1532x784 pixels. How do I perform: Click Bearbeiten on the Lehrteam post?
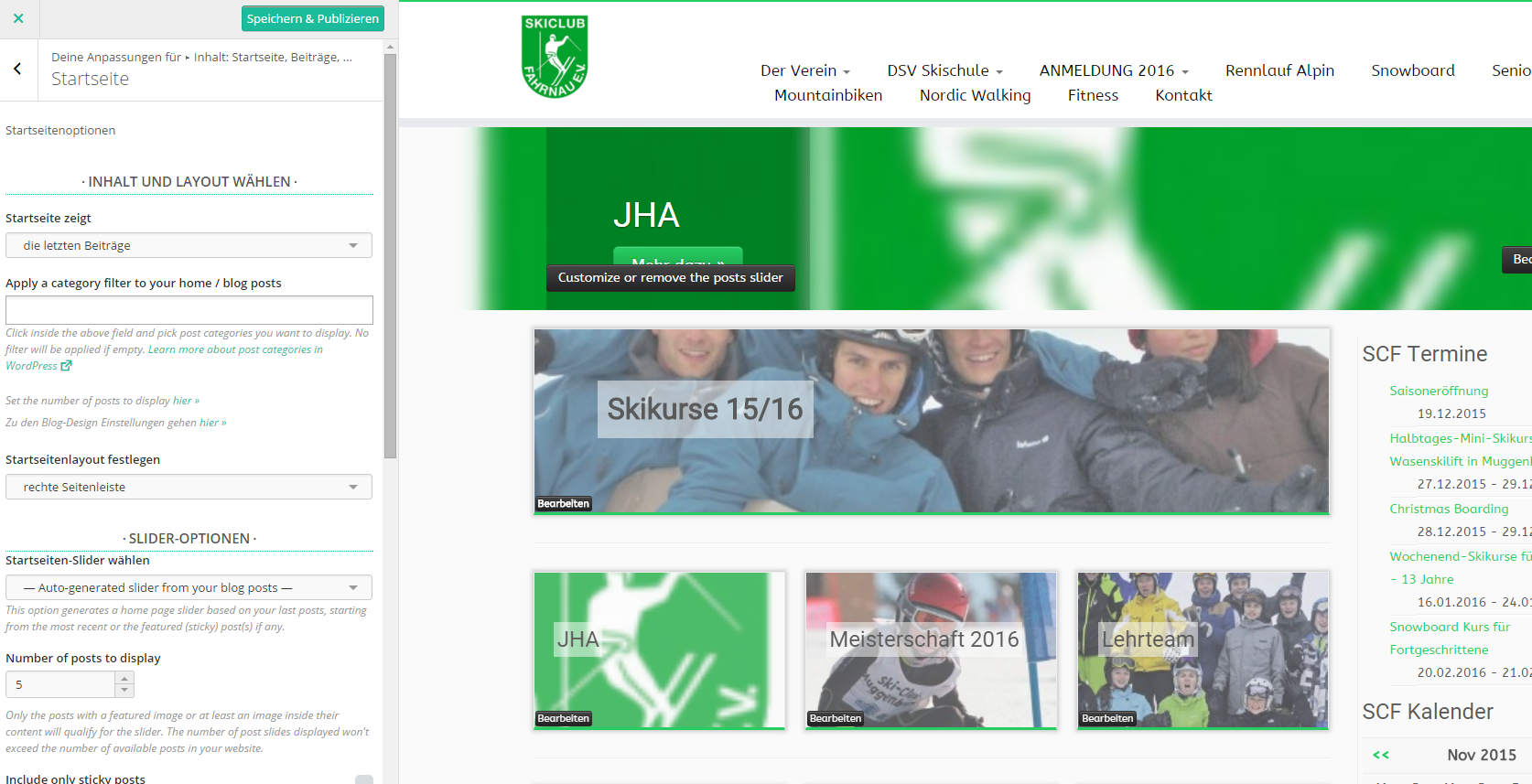(x=1107, y=719)
